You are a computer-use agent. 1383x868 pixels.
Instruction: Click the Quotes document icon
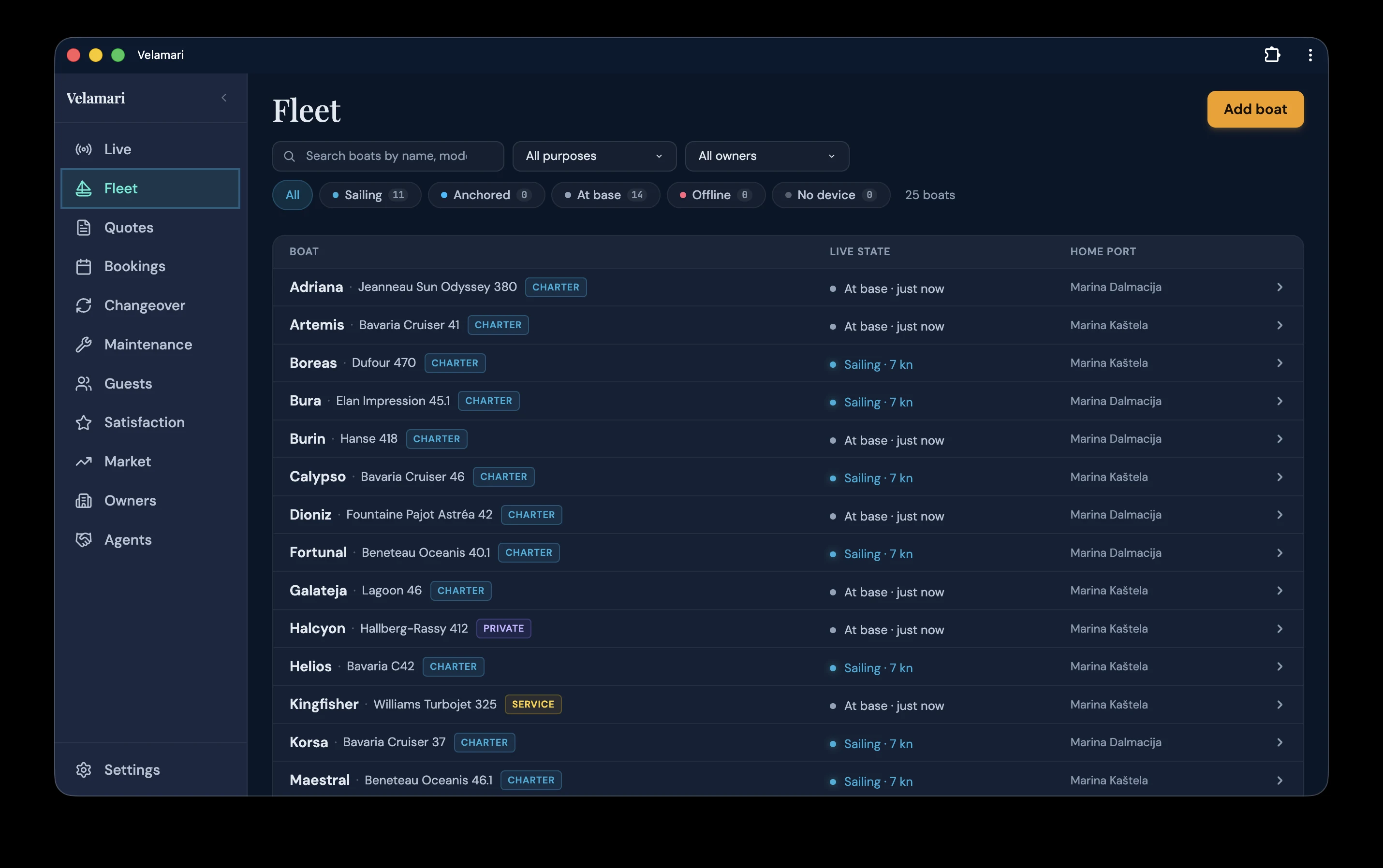click(84, 227)
